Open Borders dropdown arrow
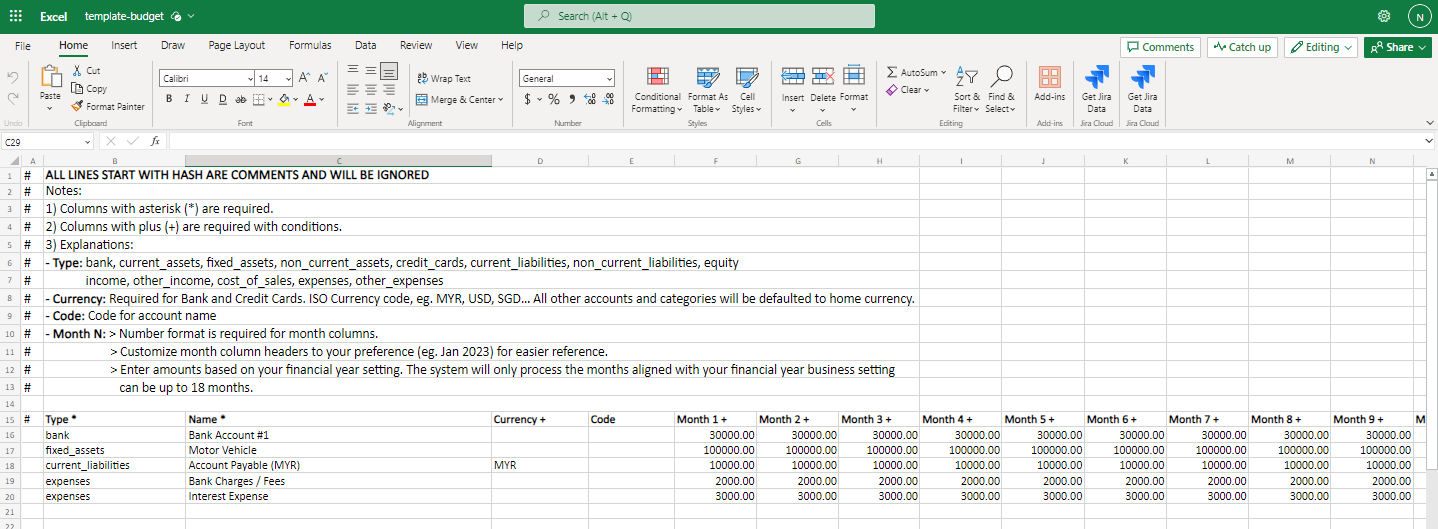The height and width of the screenshot is (529, 1438). (x=270, y=99)
